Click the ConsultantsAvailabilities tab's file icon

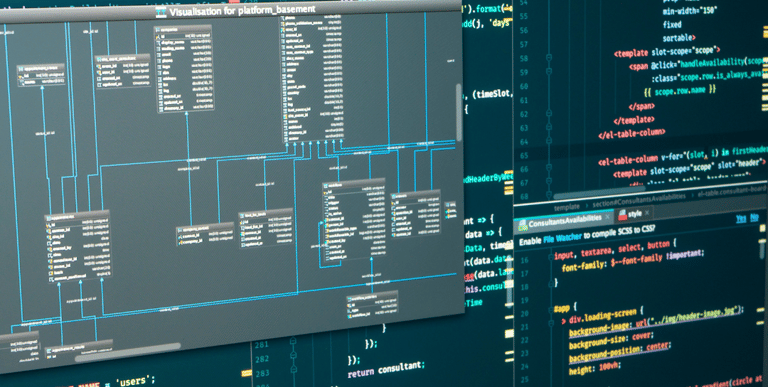(522, 224)
